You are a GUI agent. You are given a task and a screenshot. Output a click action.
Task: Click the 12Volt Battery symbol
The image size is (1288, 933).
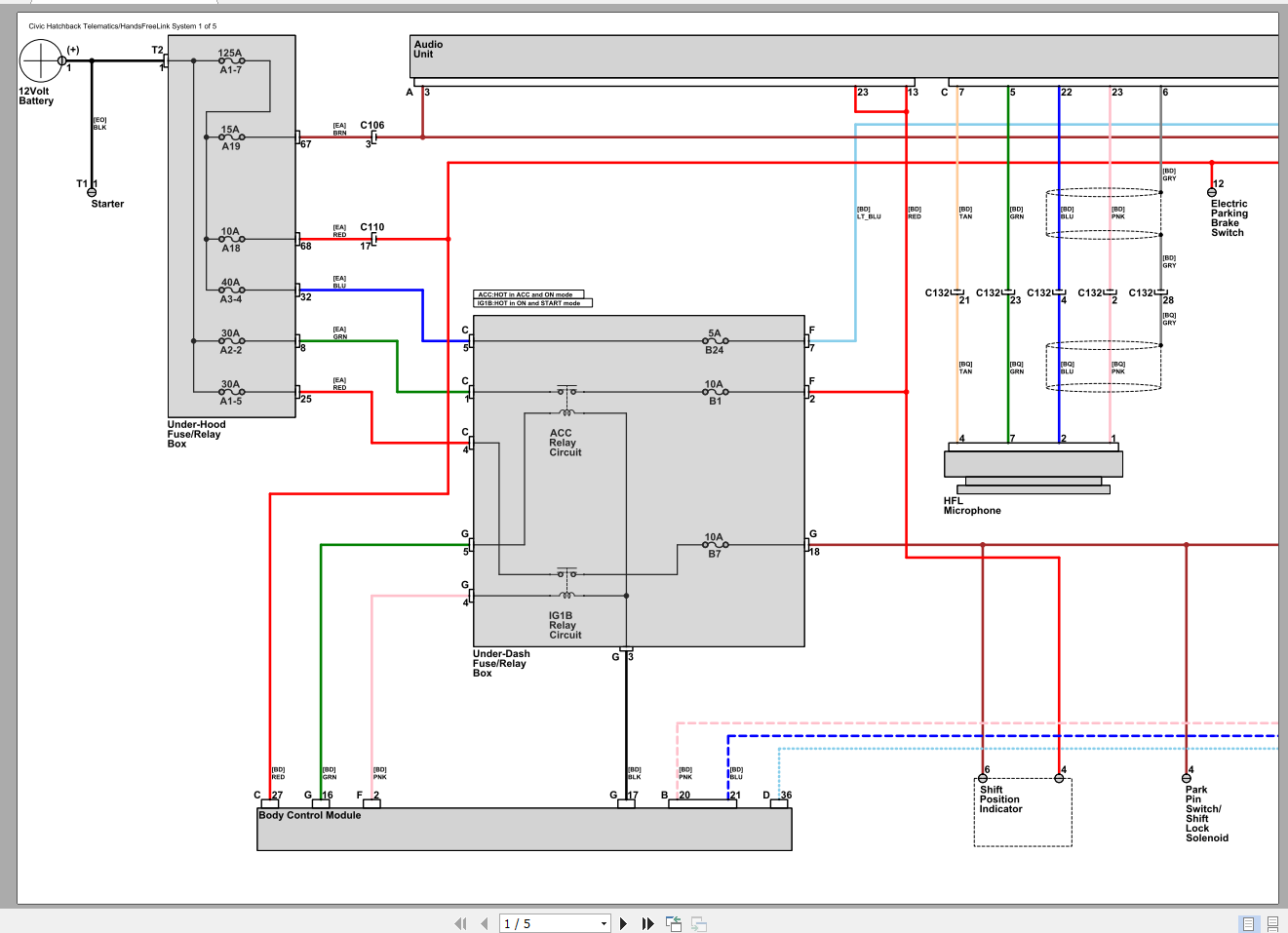(x=42, y=60)
